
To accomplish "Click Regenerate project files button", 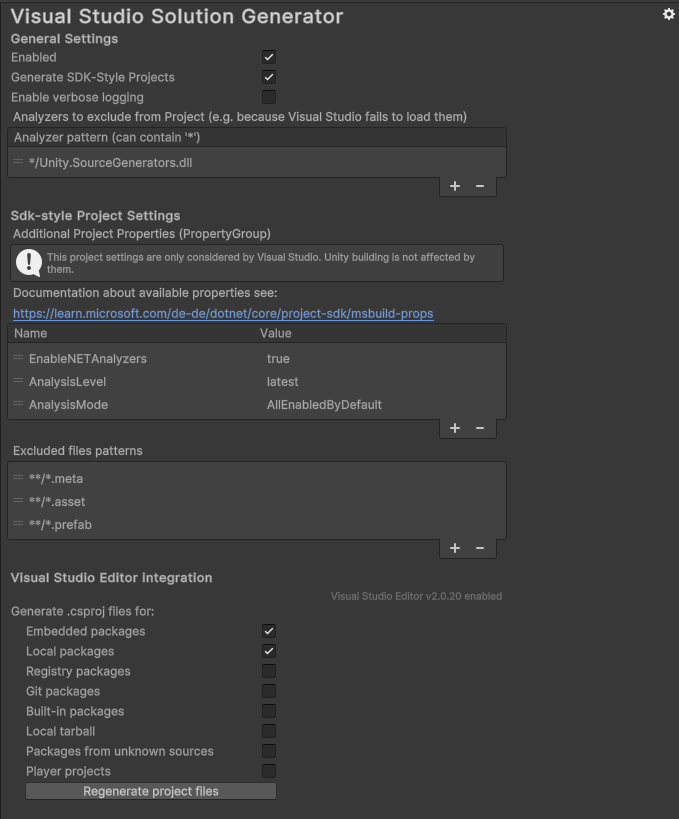I will pos(151,791).
